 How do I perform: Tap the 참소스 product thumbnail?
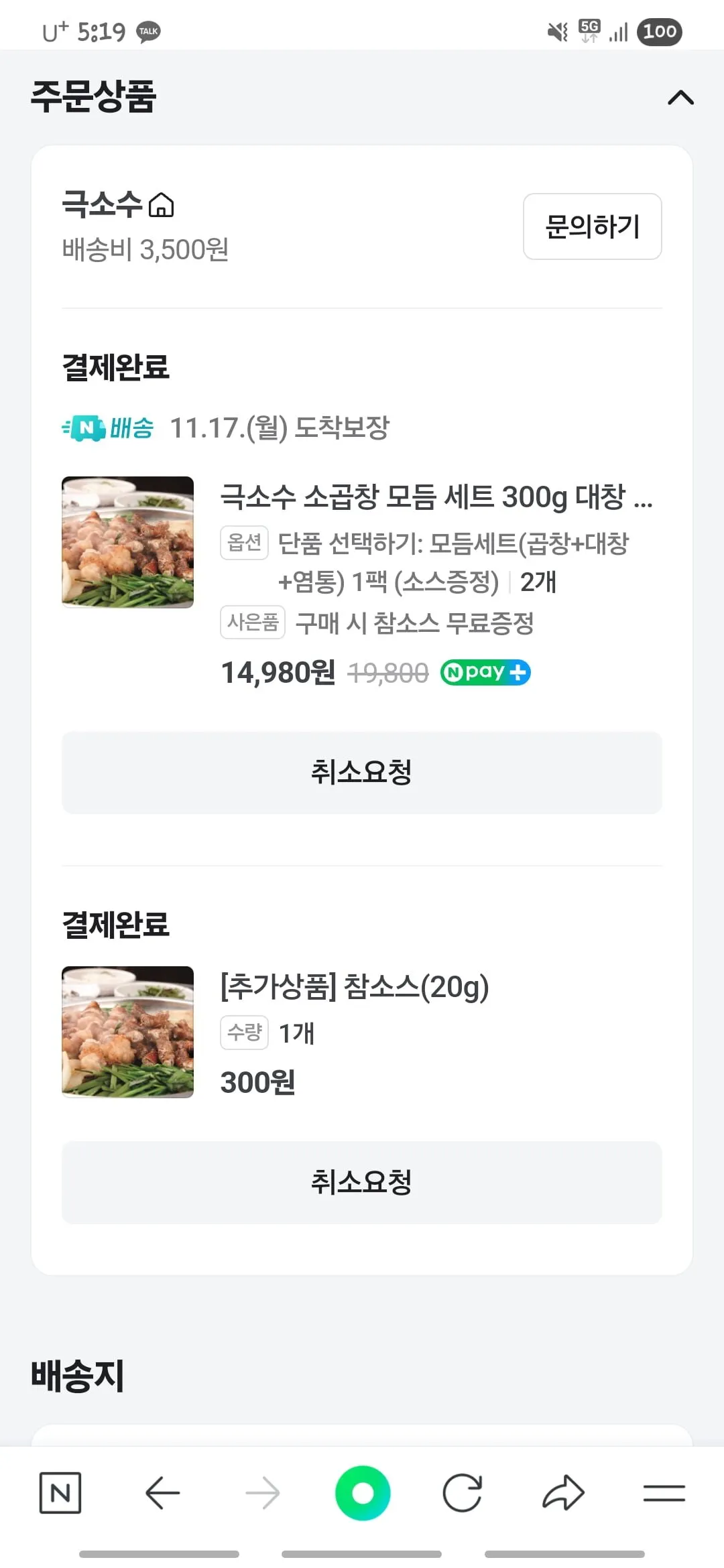(x=127, y=1032)
